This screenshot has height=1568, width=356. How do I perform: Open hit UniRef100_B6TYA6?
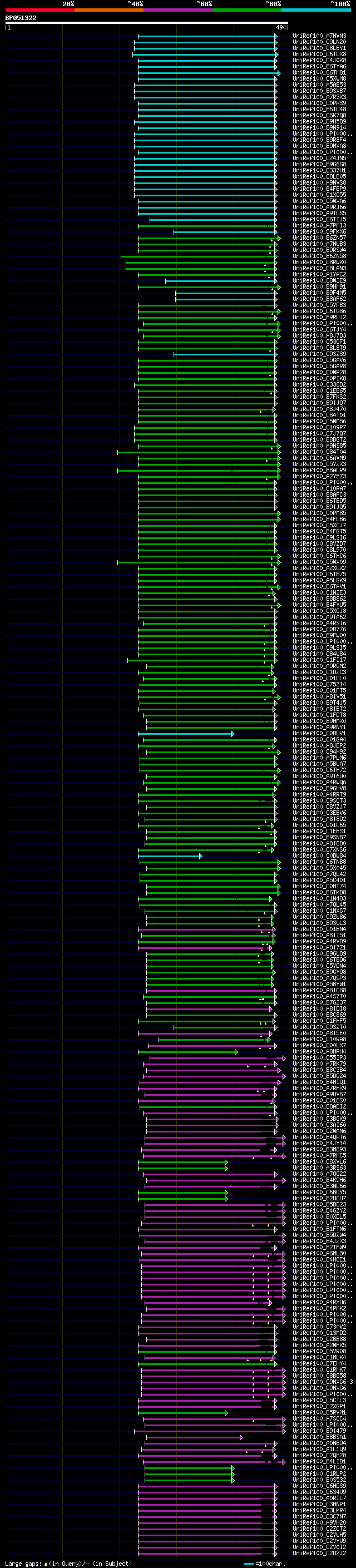pos(319,66)
